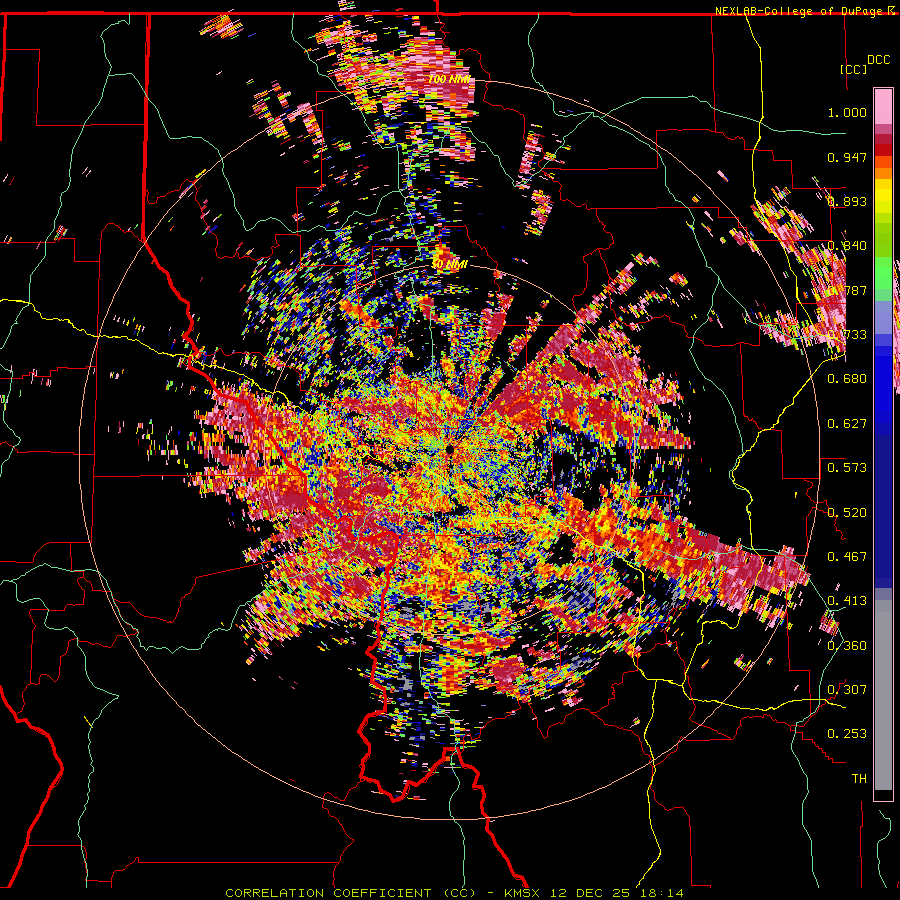Click the NEXLAB-College of DuPage label
Screen dimensions: 900x900
point(798,11)
